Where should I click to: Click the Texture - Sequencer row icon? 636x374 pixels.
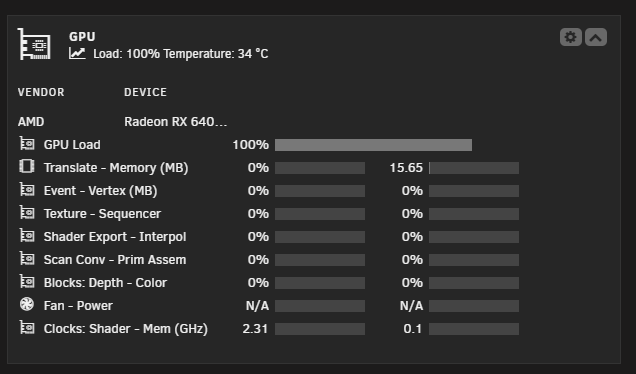coord(27,213)
